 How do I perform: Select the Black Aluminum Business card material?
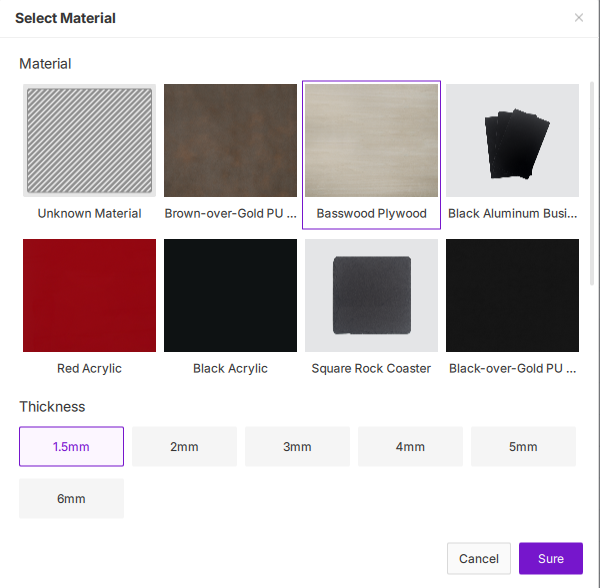click(512, 140)
